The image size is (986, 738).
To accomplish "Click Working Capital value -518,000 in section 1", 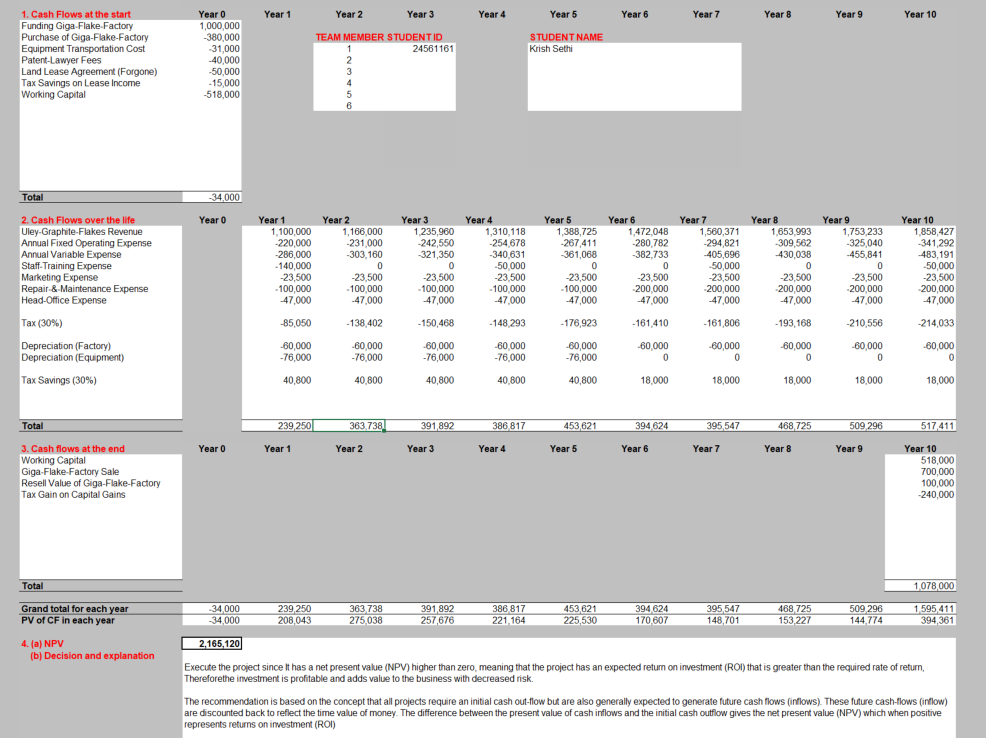I will click(222, 94).
